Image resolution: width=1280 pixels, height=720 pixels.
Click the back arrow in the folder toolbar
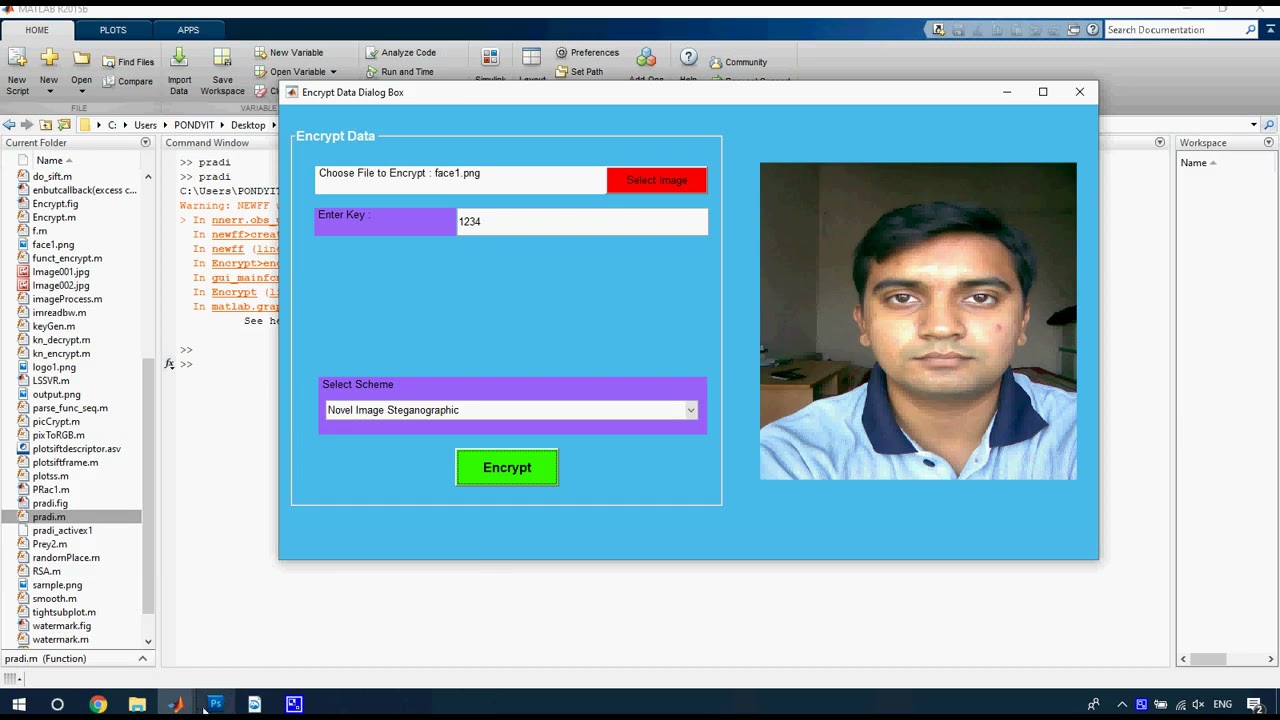point(9,125)
